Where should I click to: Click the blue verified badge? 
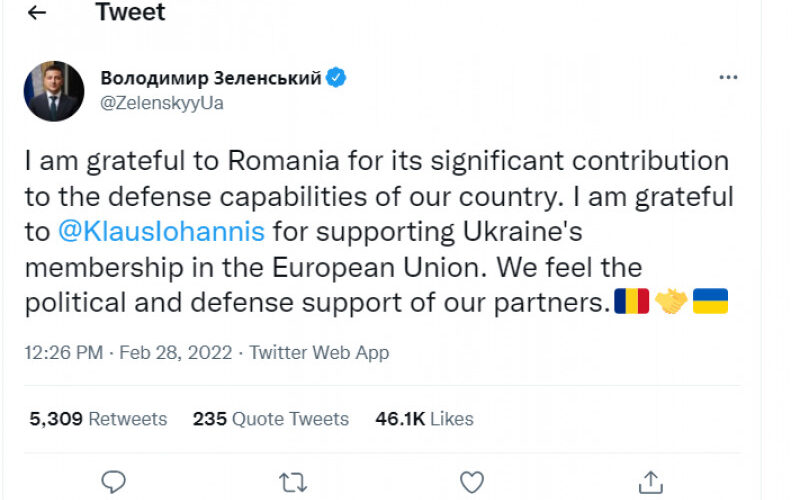[337, 77]
